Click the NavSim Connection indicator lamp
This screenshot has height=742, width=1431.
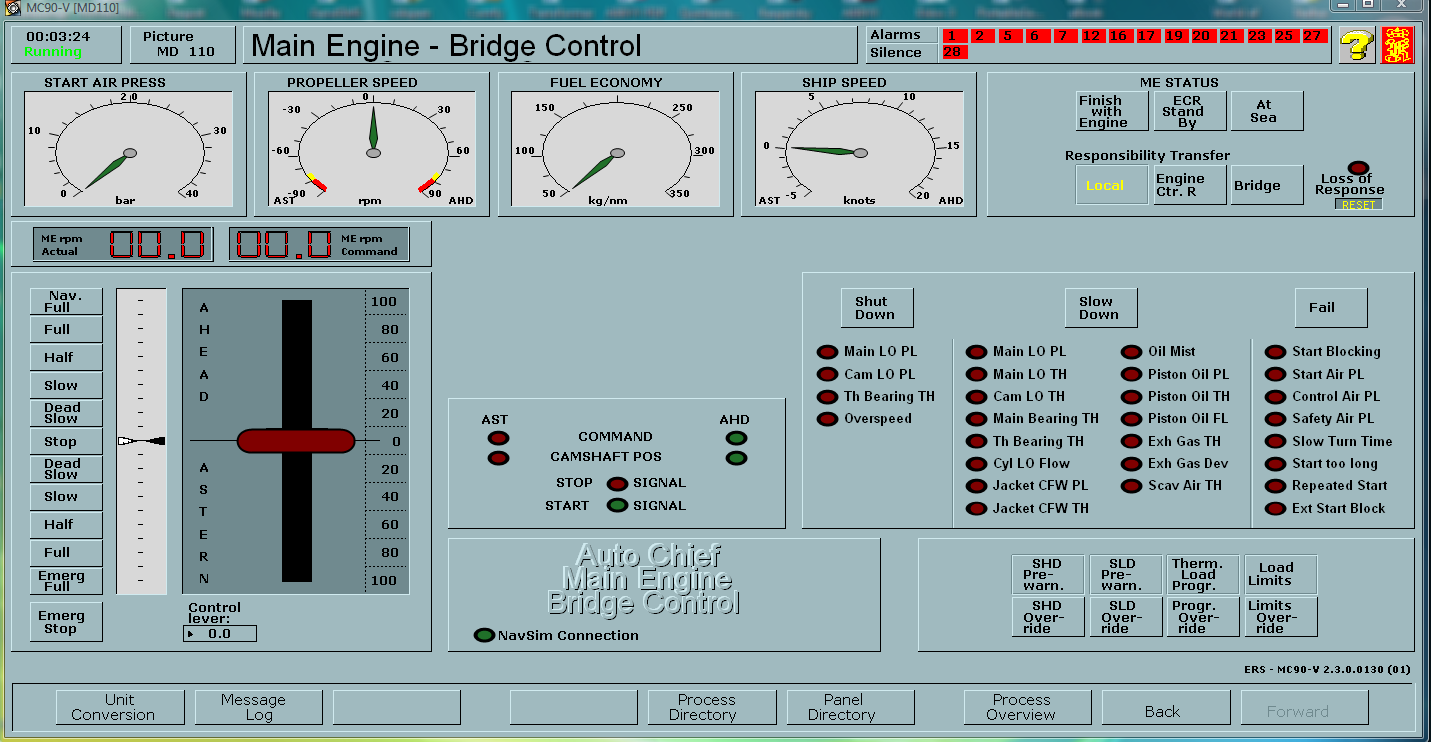click(x=484, y=635)
